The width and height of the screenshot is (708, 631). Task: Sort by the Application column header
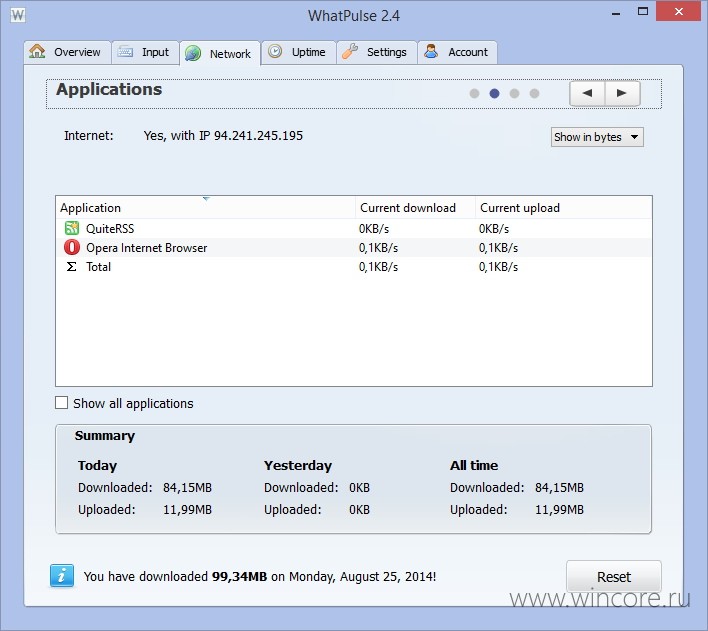pyautogui.click(x=205, y=208)
